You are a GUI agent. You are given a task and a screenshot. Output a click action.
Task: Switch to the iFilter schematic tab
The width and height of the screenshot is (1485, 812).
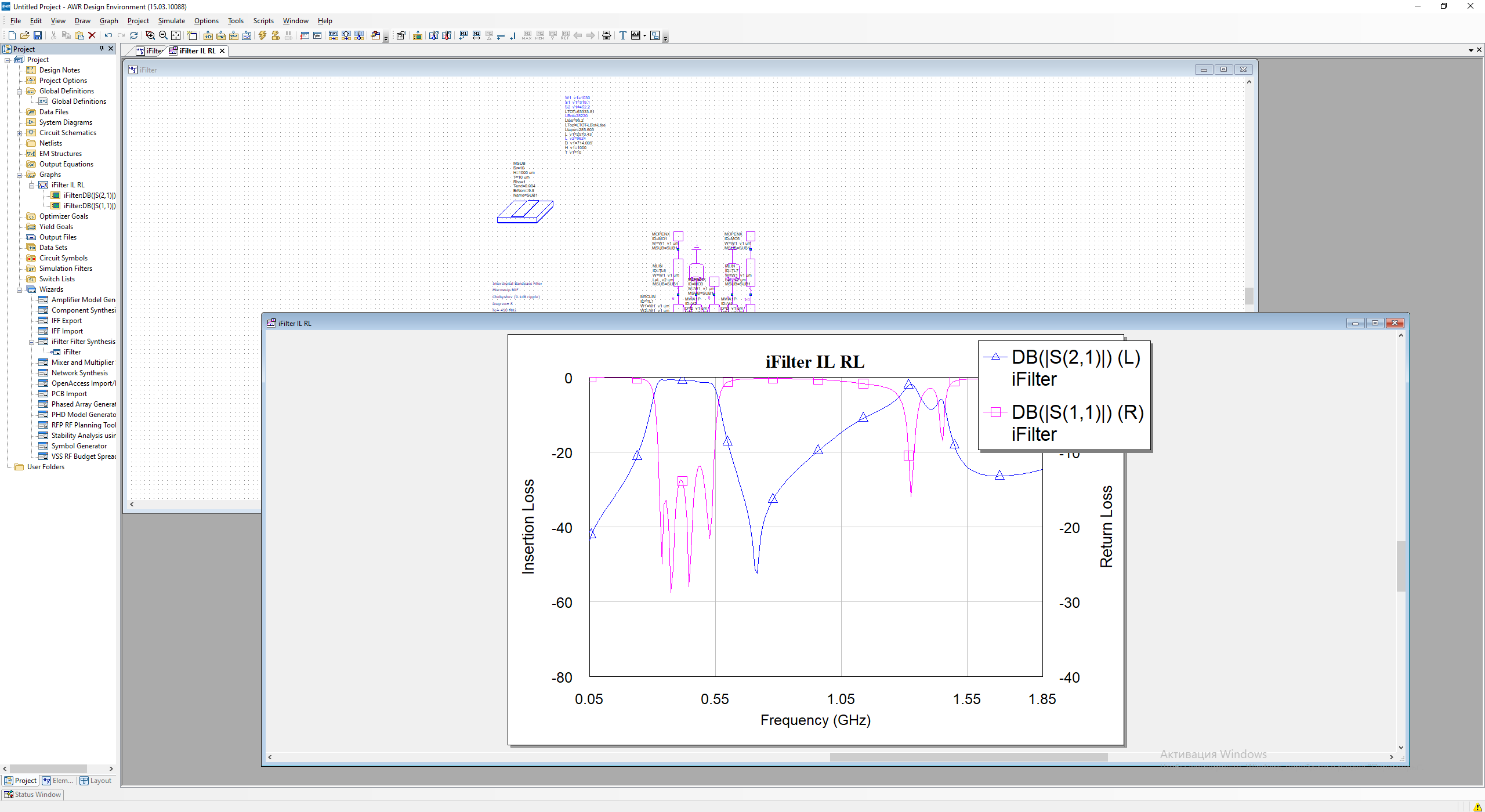coord(150,51)
